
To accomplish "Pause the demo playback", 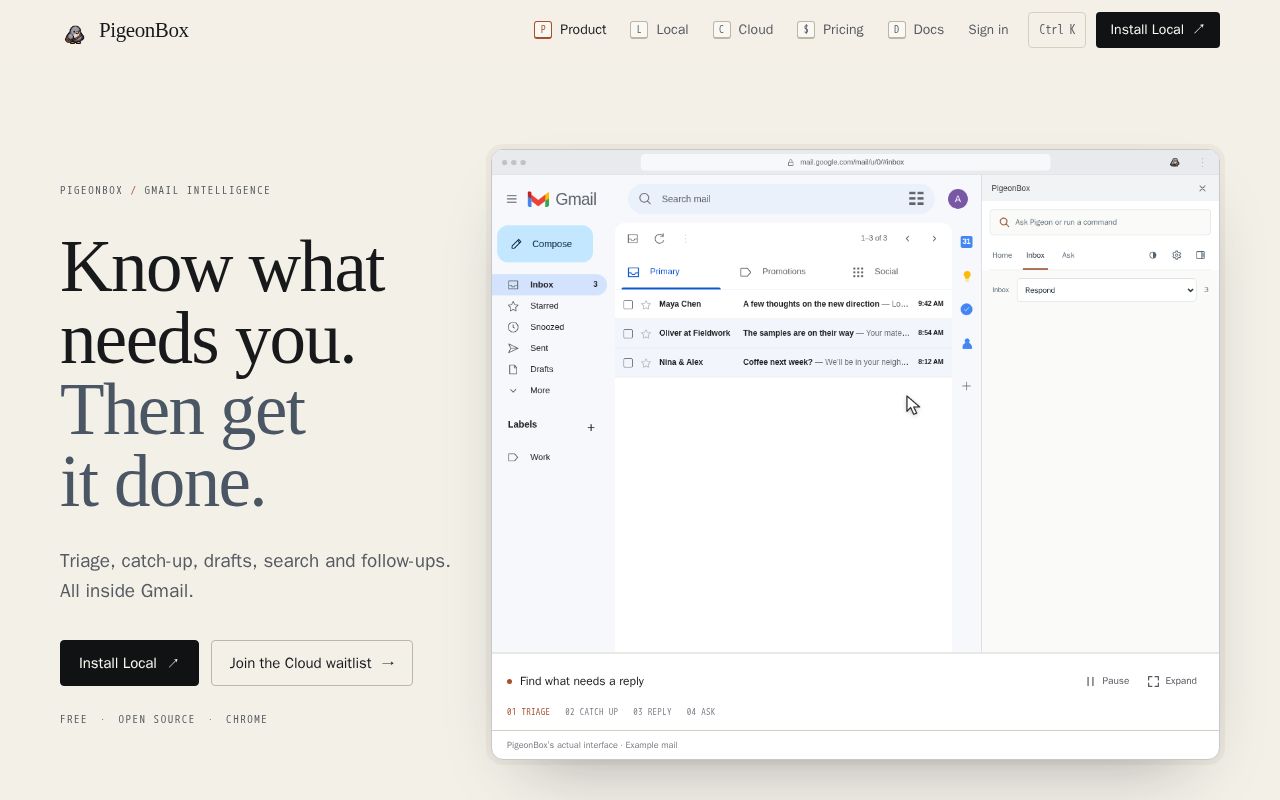I will pyautogui.click(x=1108, y=681).
